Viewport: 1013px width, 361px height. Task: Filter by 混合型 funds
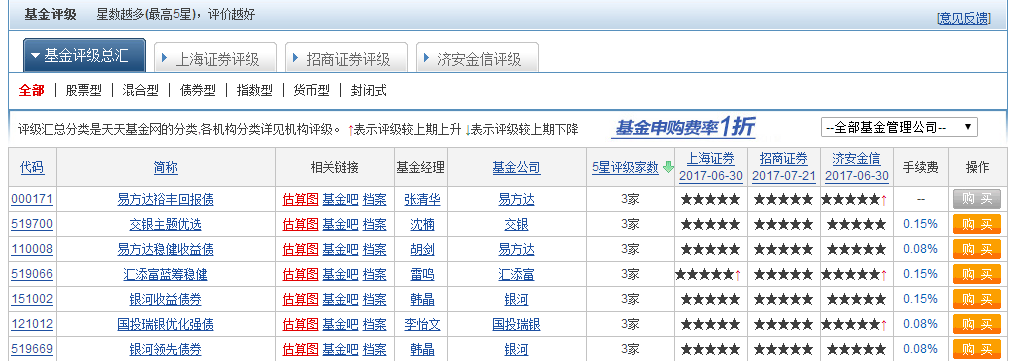pos(140,90)
